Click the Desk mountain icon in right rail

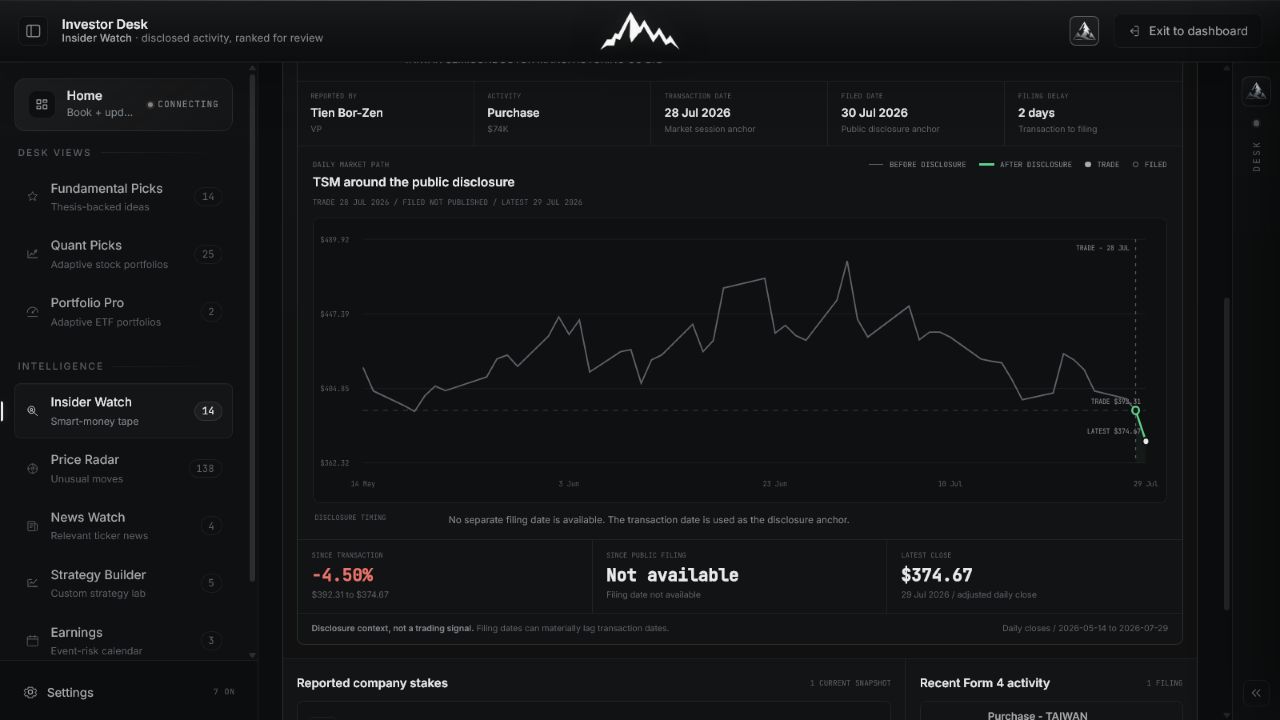1256,91
